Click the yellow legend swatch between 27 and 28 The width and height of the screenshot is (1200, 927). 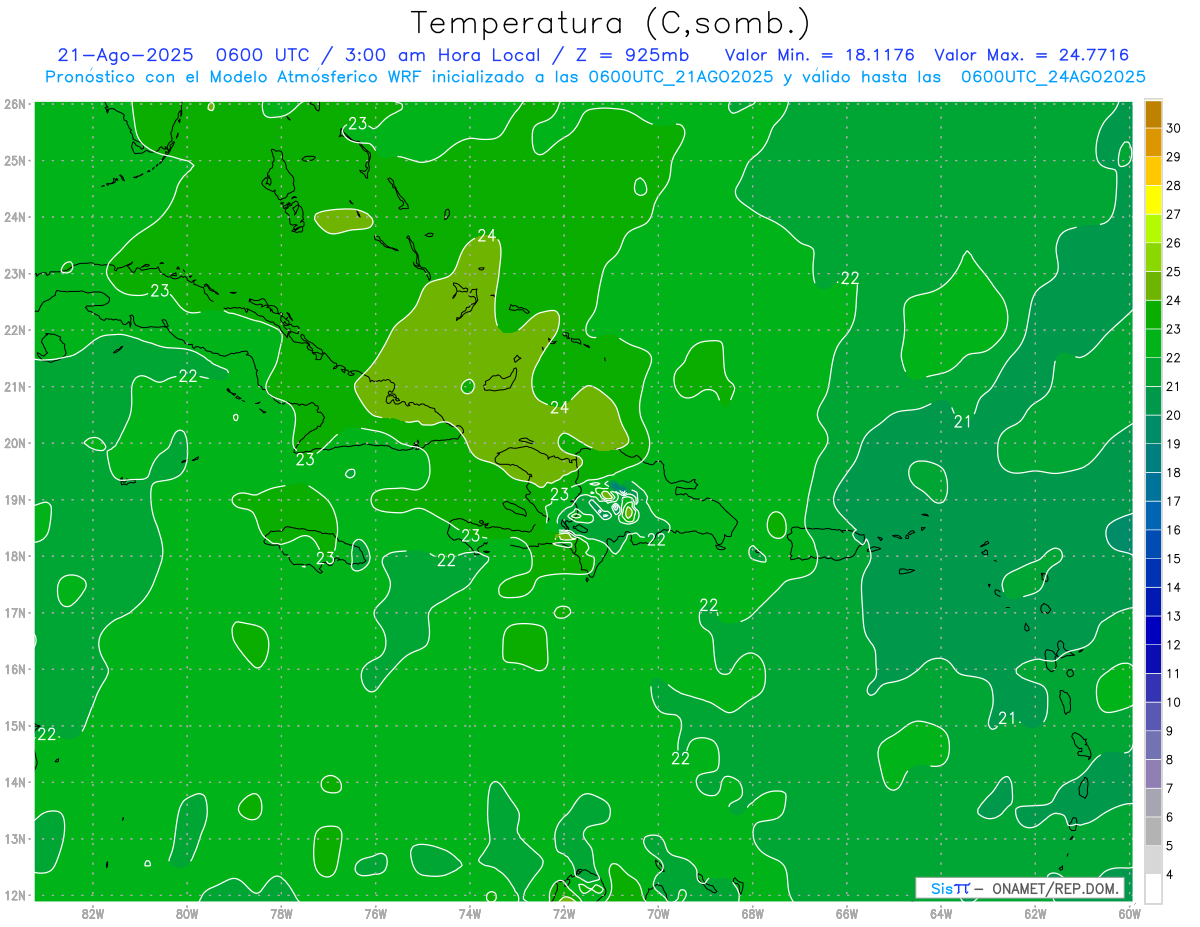pos(1153,200)
